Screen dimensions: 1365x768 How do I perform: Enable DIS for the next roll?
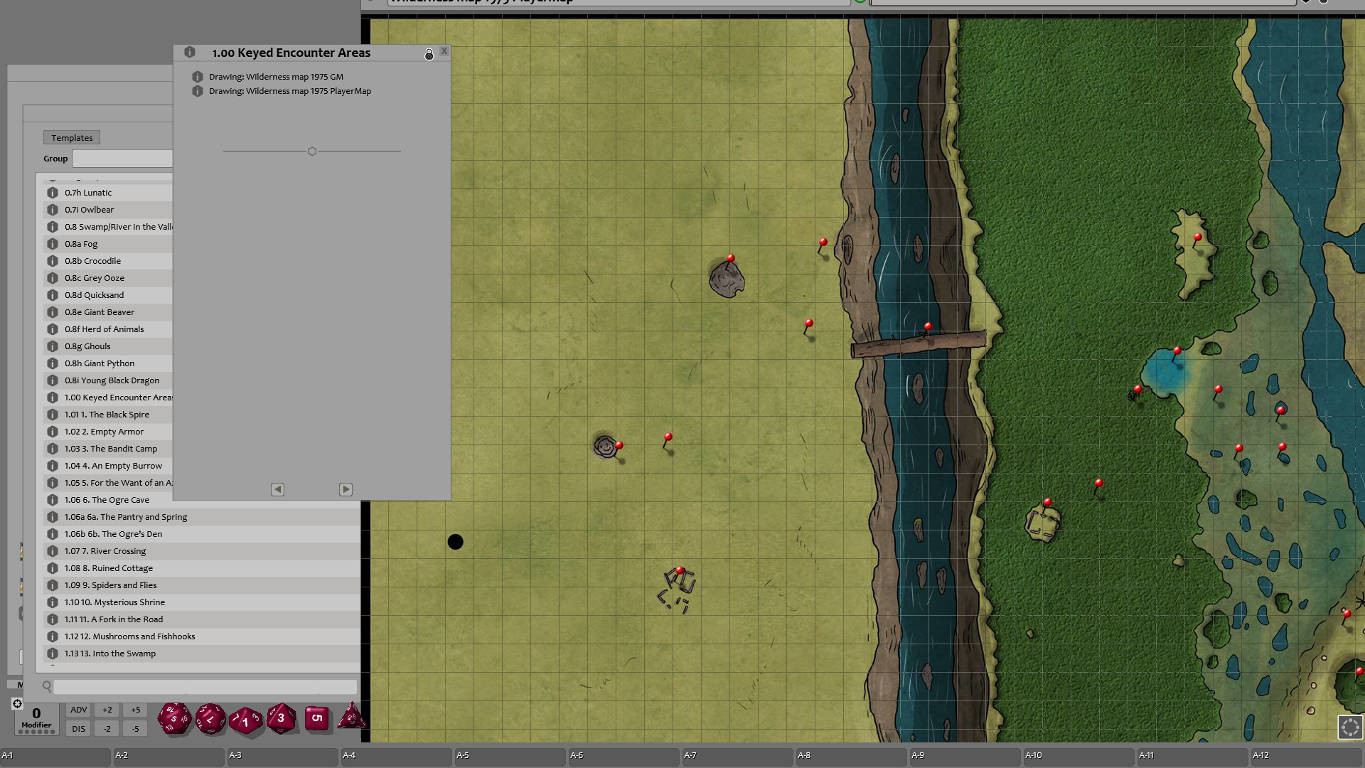point(78,728)
